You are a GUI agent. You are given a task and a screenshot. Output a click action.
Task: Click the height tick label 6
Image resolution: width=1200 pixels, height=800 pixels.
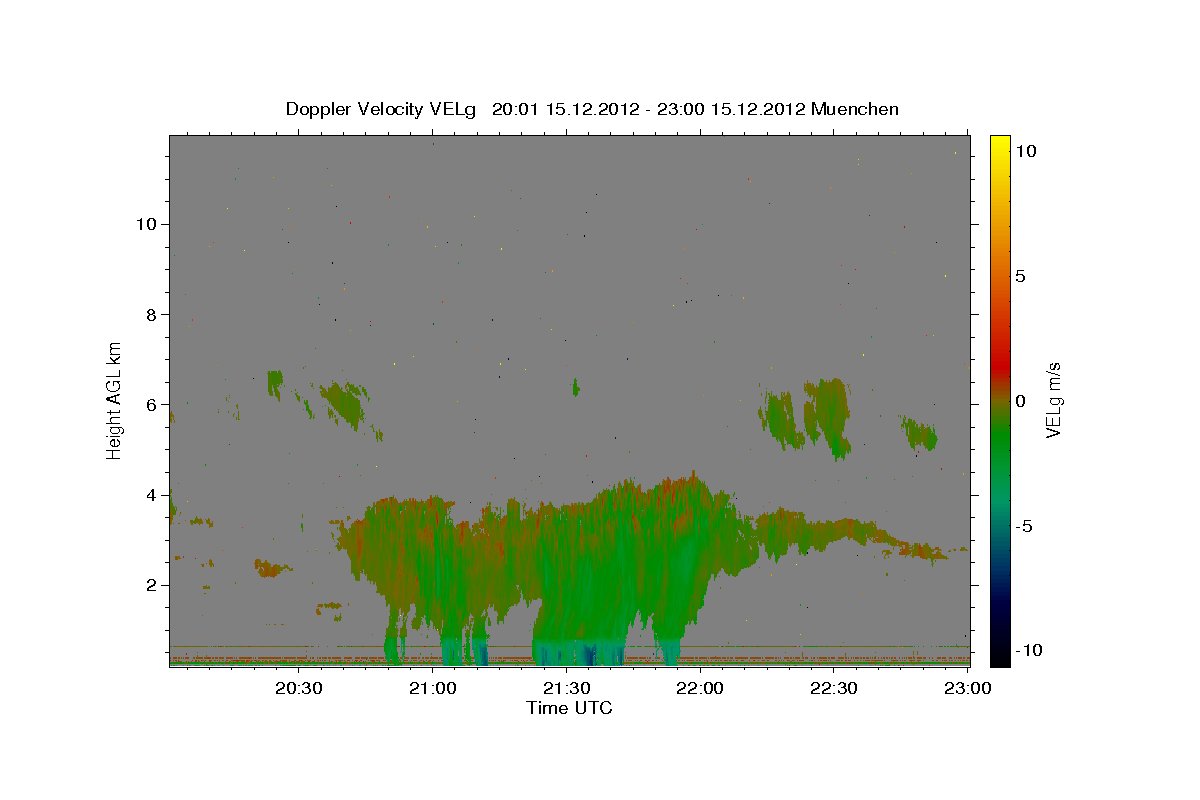tap(152, 404)
